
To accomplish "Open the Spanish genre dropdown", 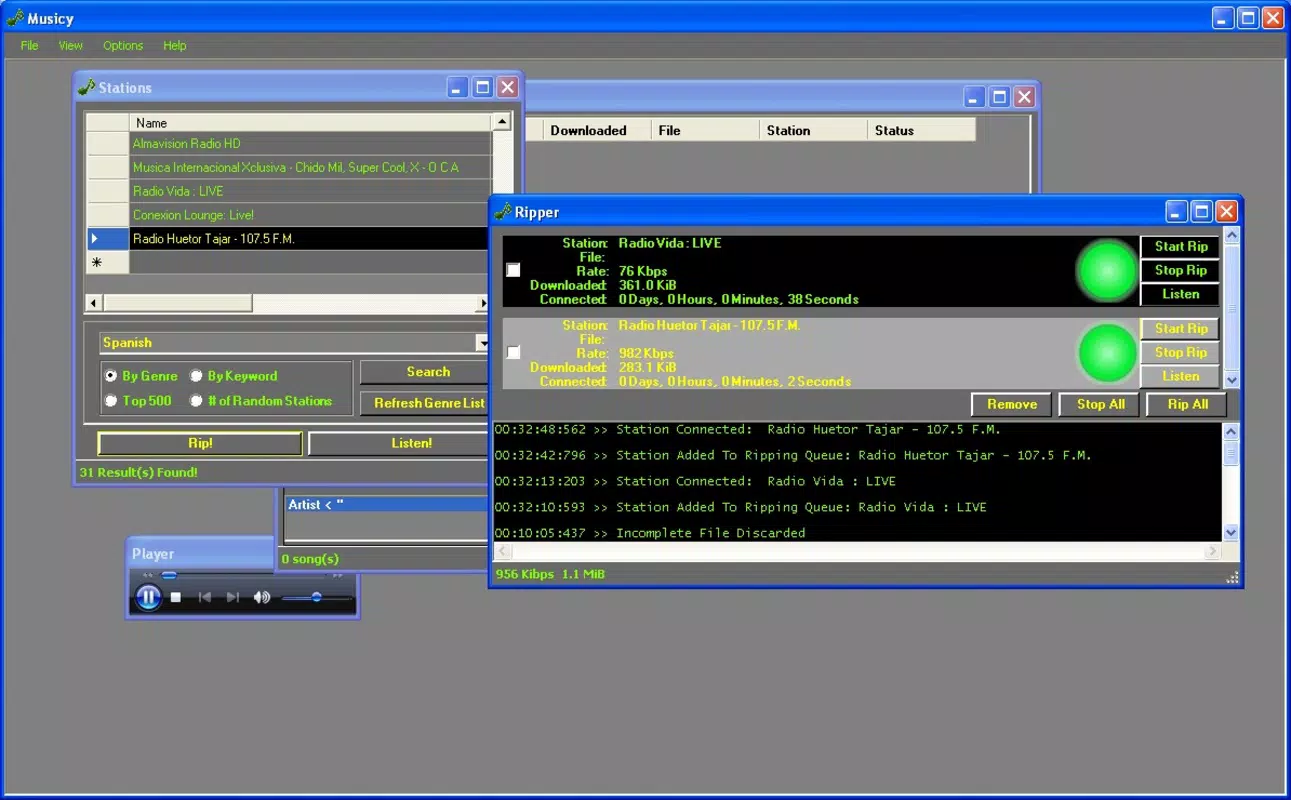I will (x=482, y=343).
